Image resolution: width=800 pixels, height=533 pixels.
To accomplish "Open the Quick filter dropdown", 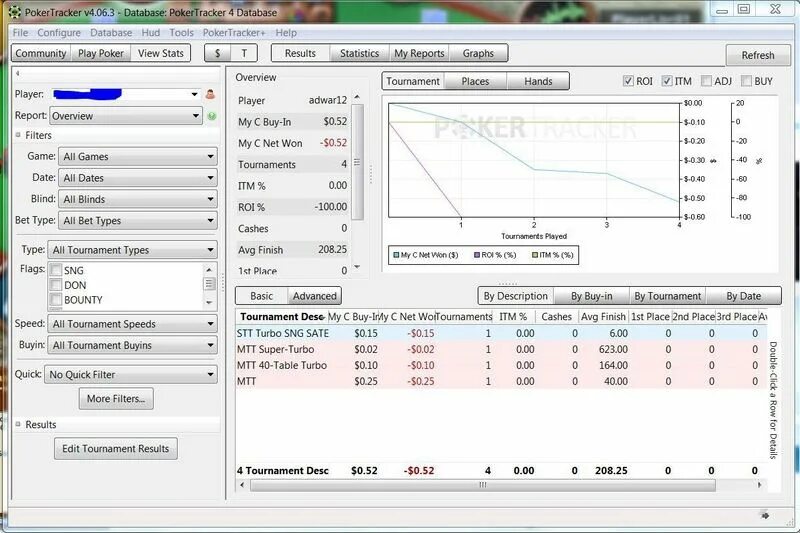I will pos(131,374).
